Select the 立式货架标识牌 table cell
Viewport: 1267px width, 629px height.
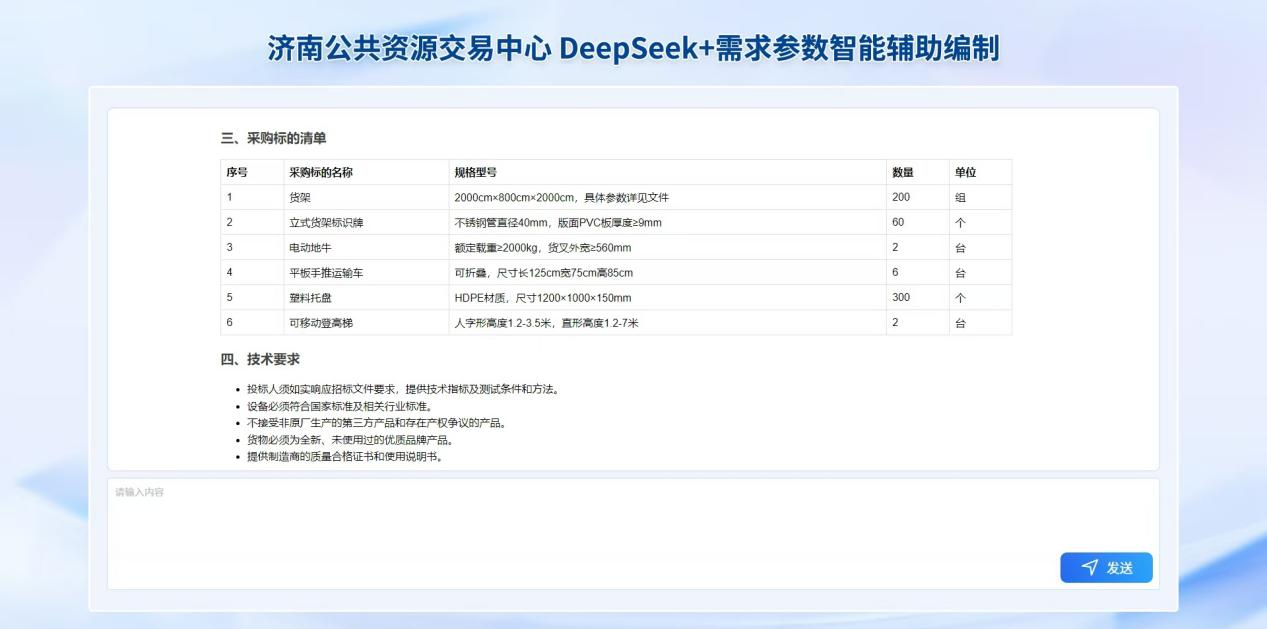coord(326,222)
